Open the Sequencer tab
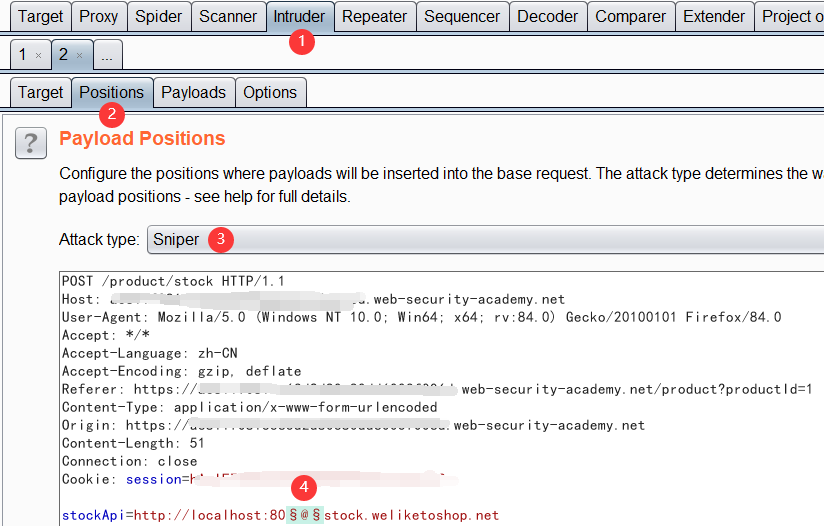 [461, 16]
